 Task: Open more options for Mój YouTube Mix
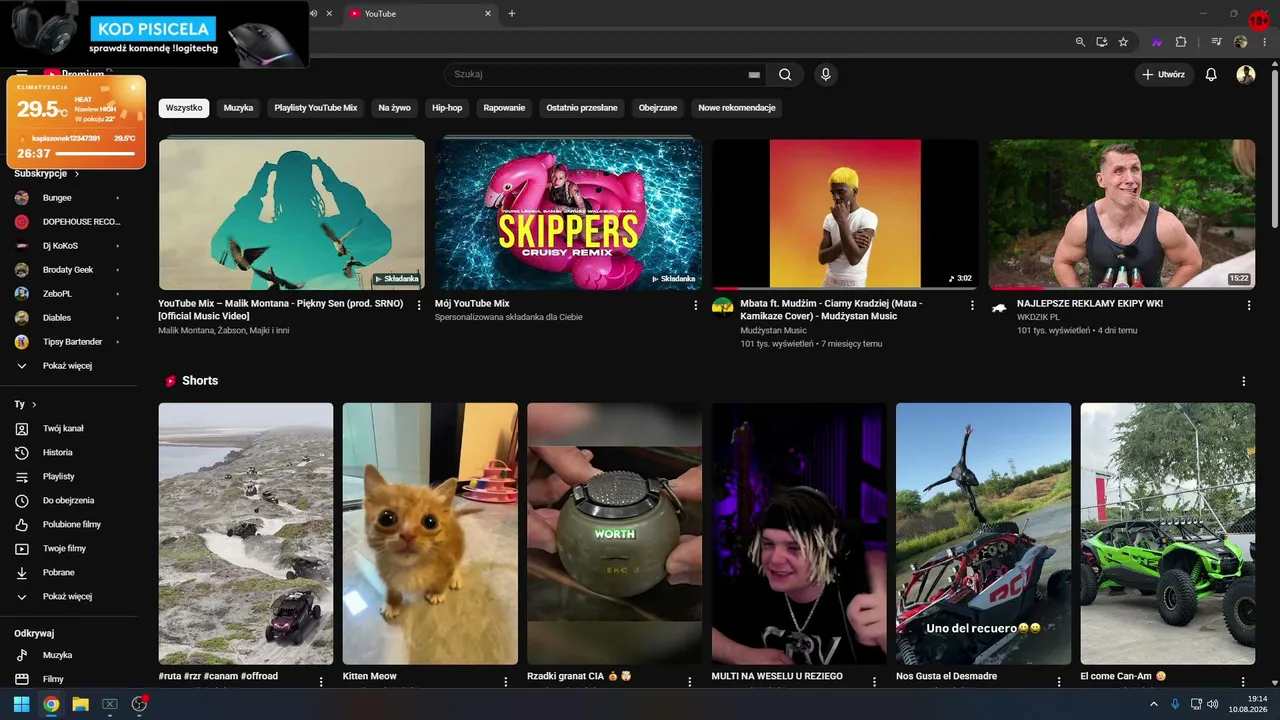click(696, 305)
